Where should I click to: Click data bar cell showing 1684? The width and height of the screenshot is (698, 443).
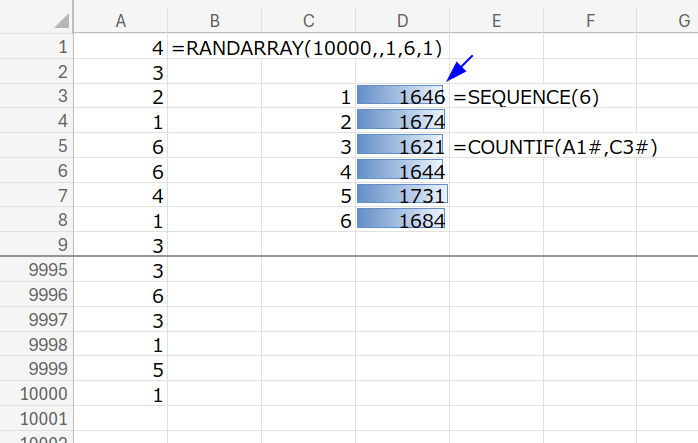click(x=401, y=220)
